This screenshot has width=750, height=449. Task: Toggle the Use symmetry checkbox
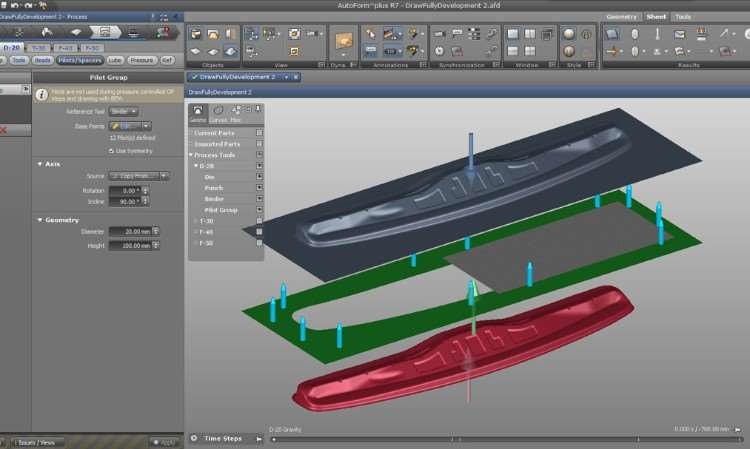(112, 151)
